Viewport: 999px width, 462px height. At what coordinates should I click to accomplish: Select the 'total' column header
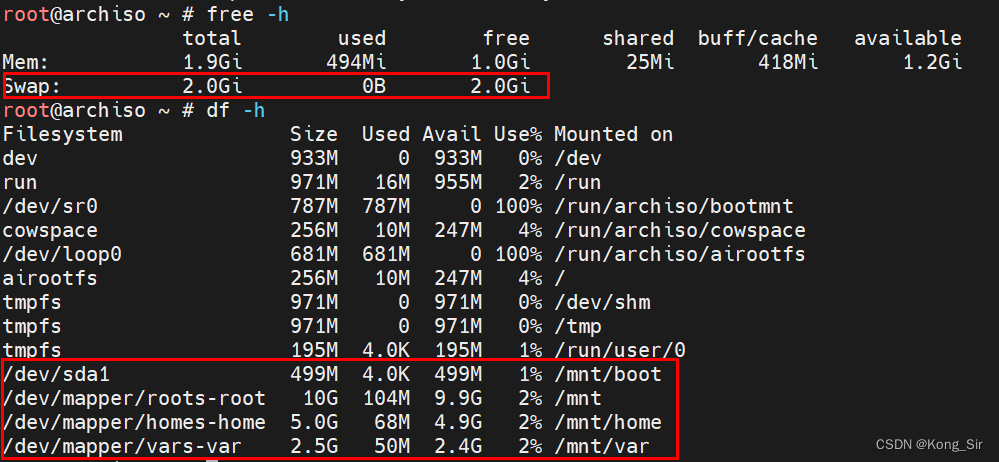(x=212, y=38)
